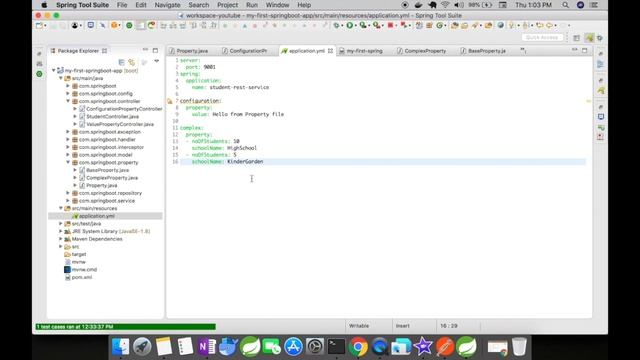
Task: Open the File menu
Action: (122, 5)
